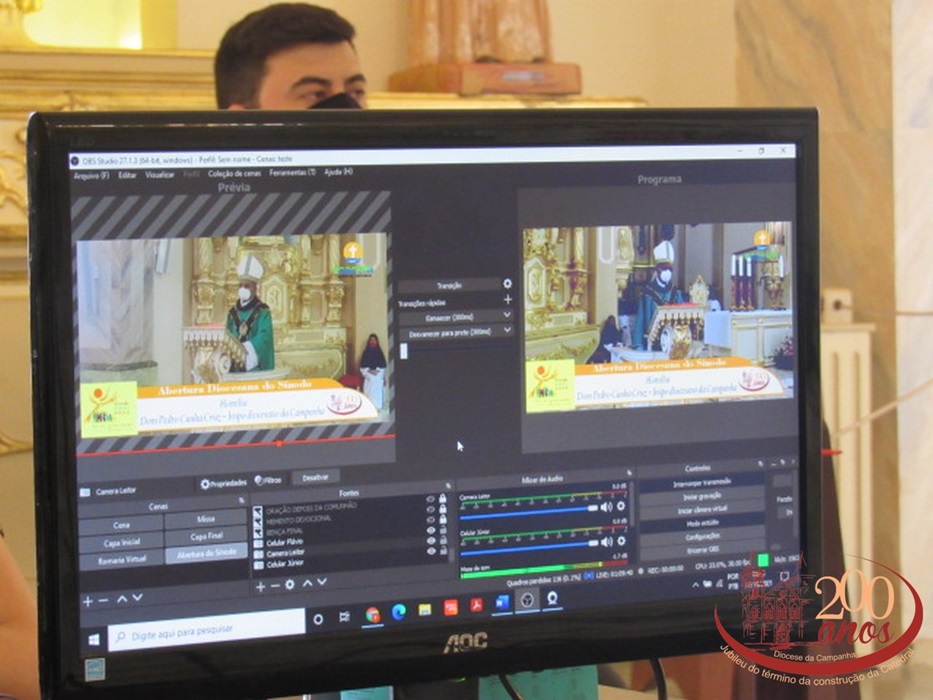Open source properties gear below Fontes list
The width and height of the screenshot is (933, 700).
[290, 585]
